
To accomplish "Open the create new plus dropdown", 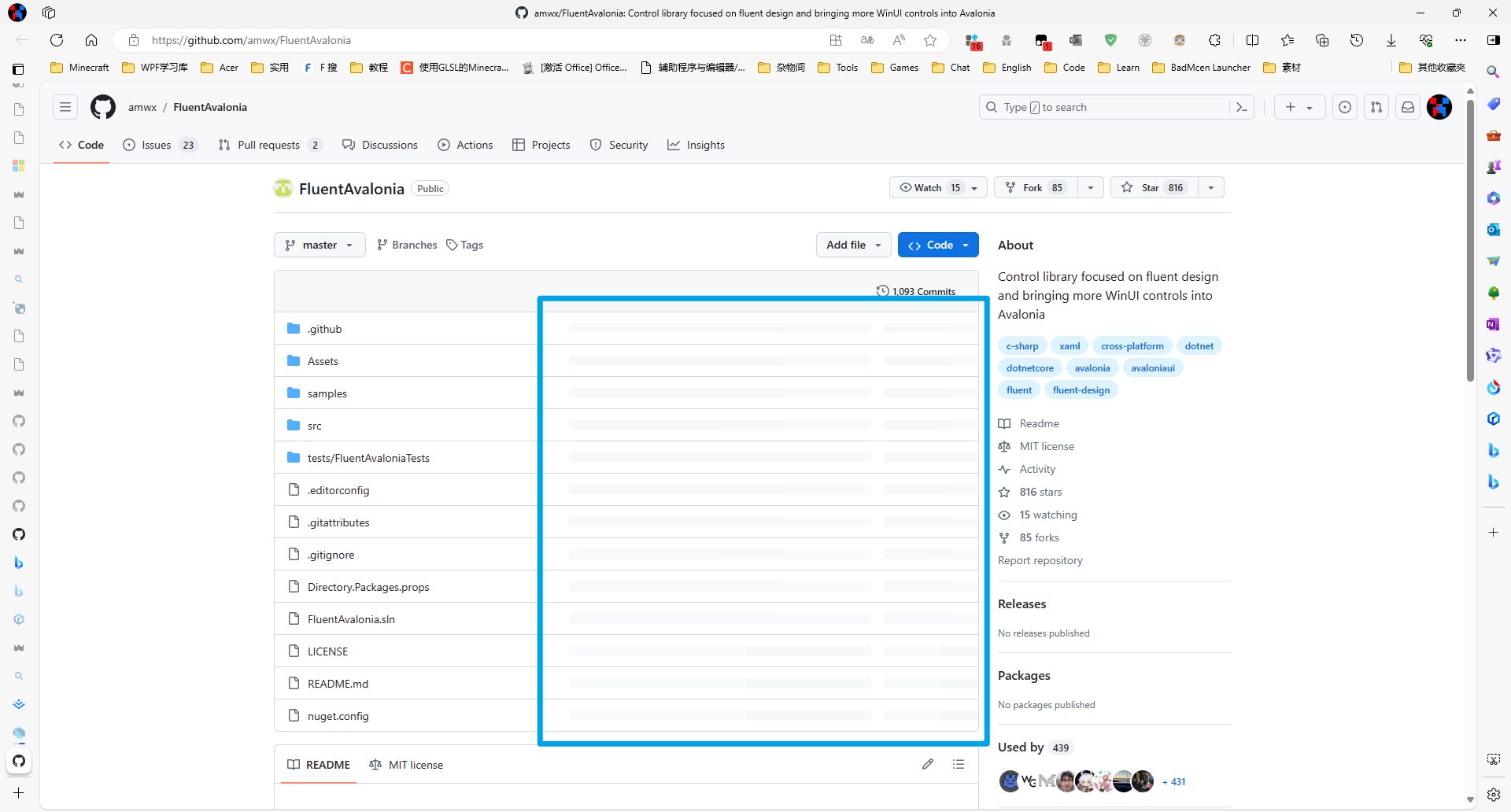I will [x=1299, y=107].
